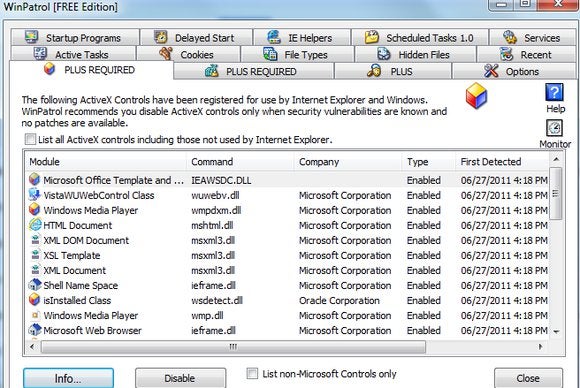Click the horizontal scroll left arrow
The height and width of the screenshot is (388, 580).
point(32,347)
